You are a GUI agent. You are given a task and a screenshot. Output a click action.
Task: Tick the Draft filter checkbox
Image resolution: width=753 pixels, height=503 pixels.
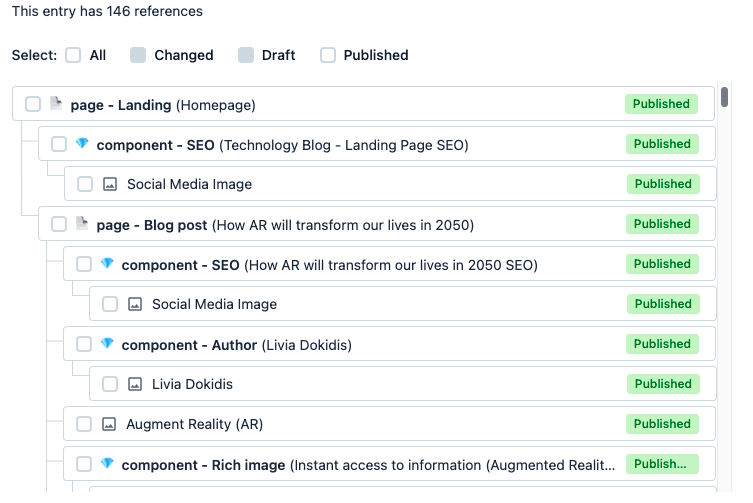pyautogui.click(x=246, y=56)
